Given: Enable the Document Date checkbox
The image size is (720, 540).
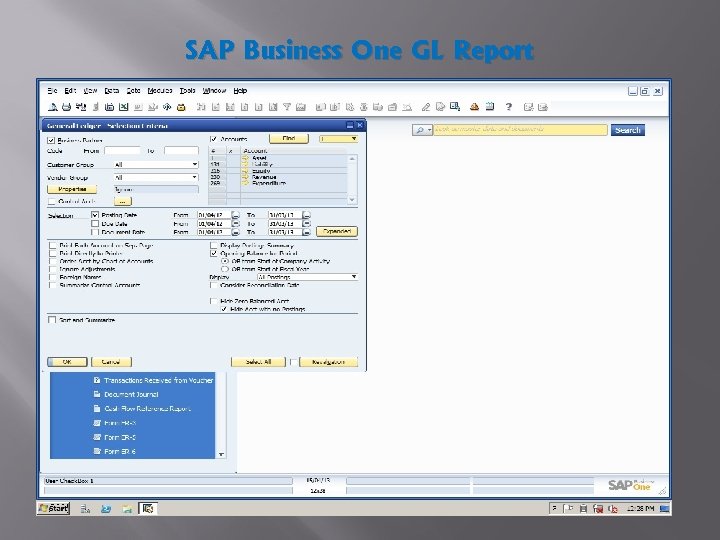Looking at the screenshot, I should [95, 232].
